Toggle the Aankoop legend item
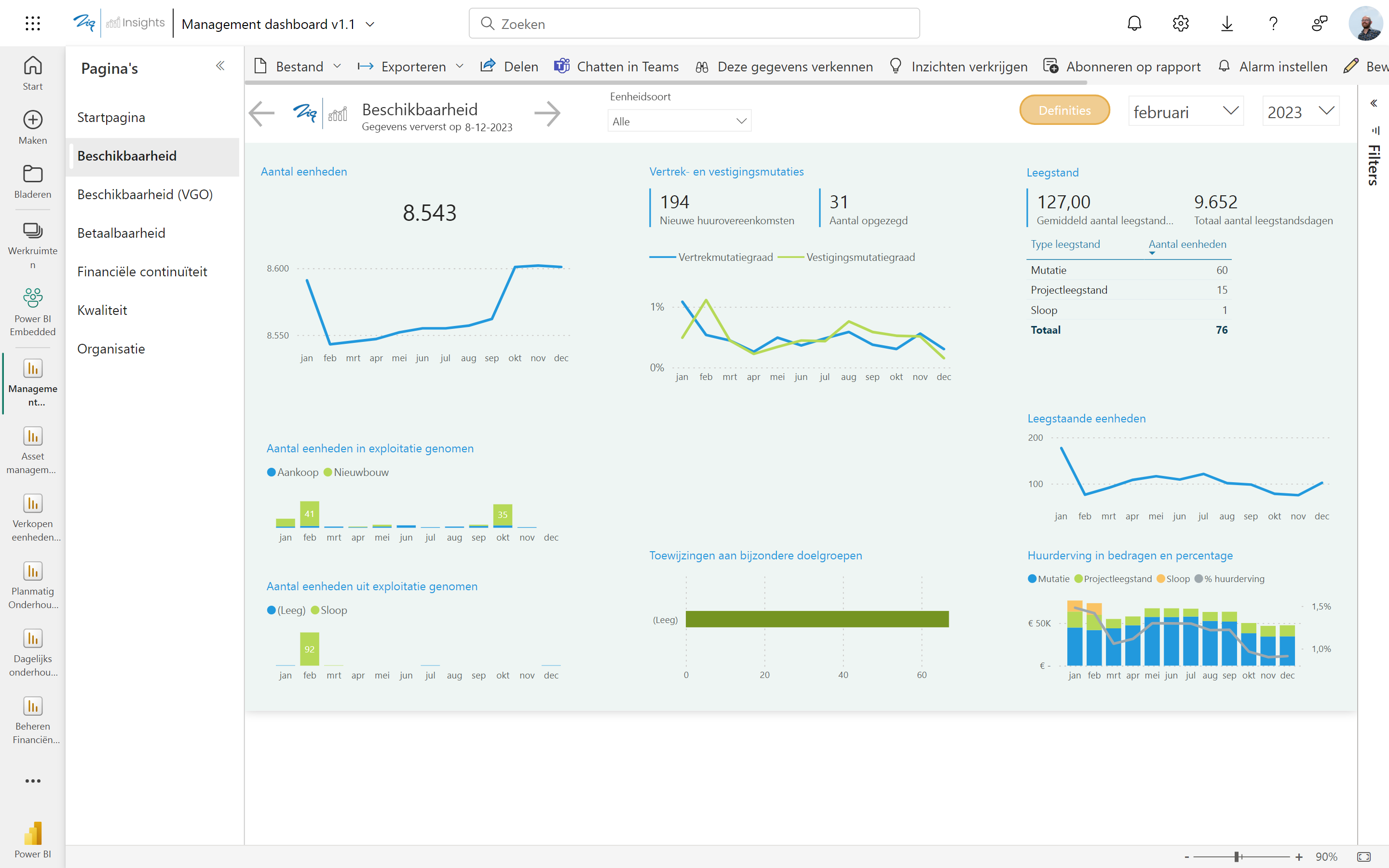The width and height of the screenshot is (1389, 868). tap(293, 472)
